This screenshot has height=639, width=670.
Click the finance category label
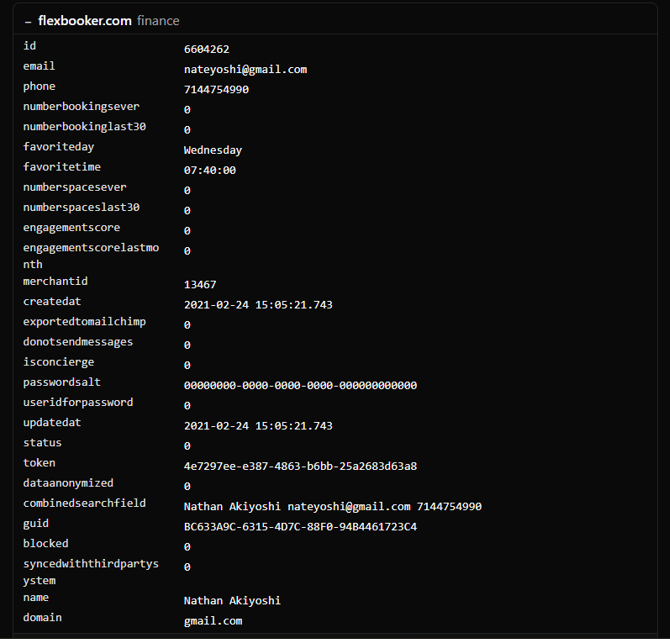tap(158, 21)
